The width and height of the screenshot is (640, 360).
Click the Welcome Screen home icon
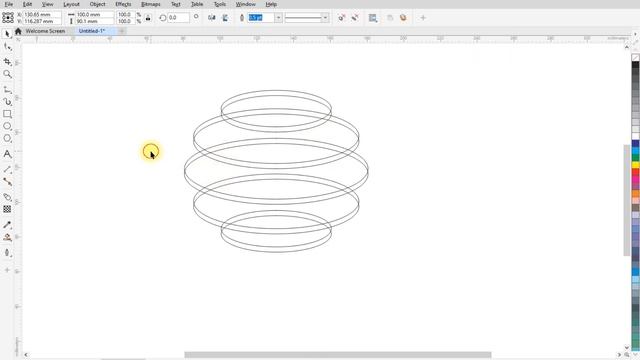18,31
